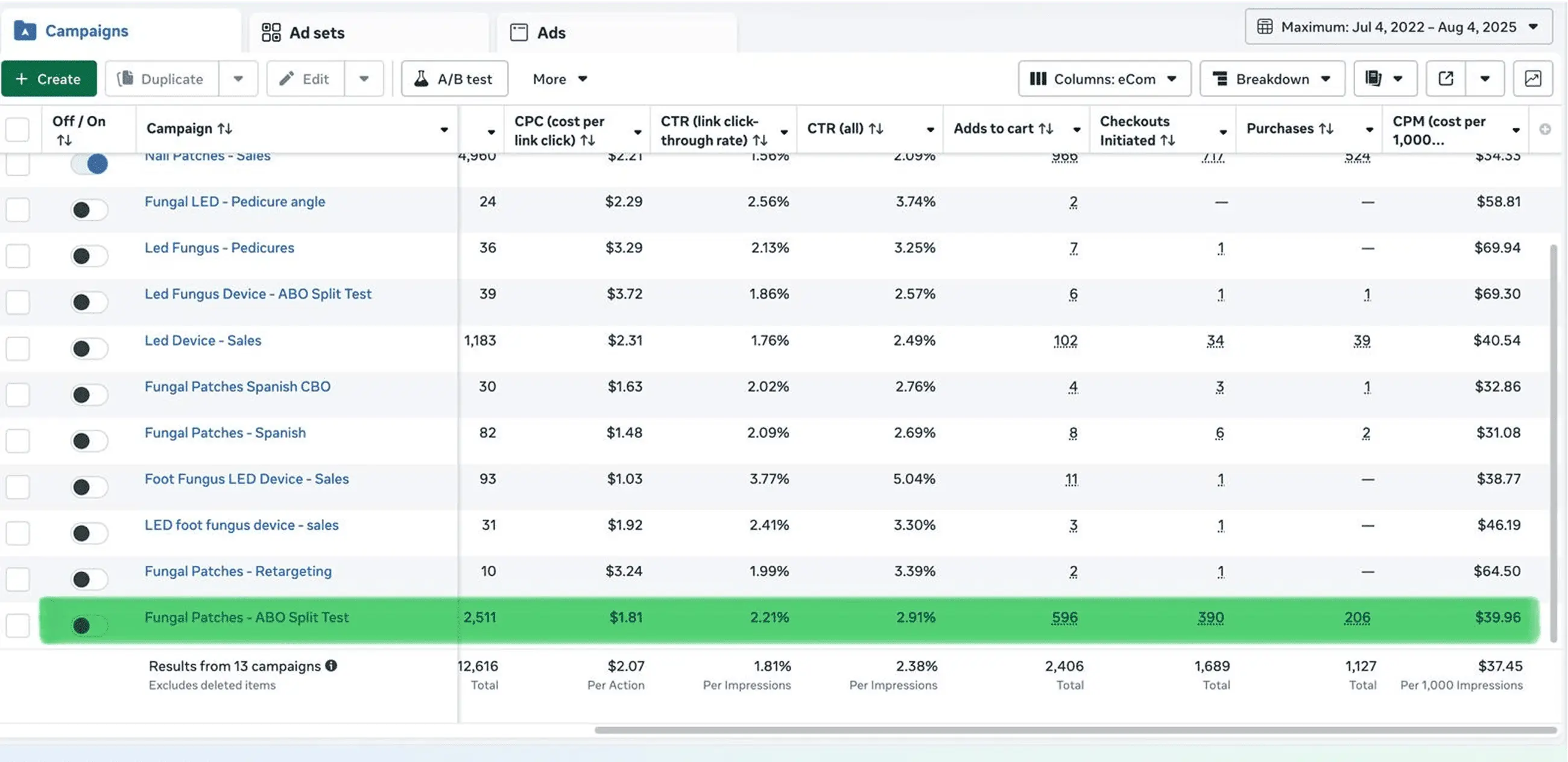Click the A/B test flask icon

pos(421,78)
